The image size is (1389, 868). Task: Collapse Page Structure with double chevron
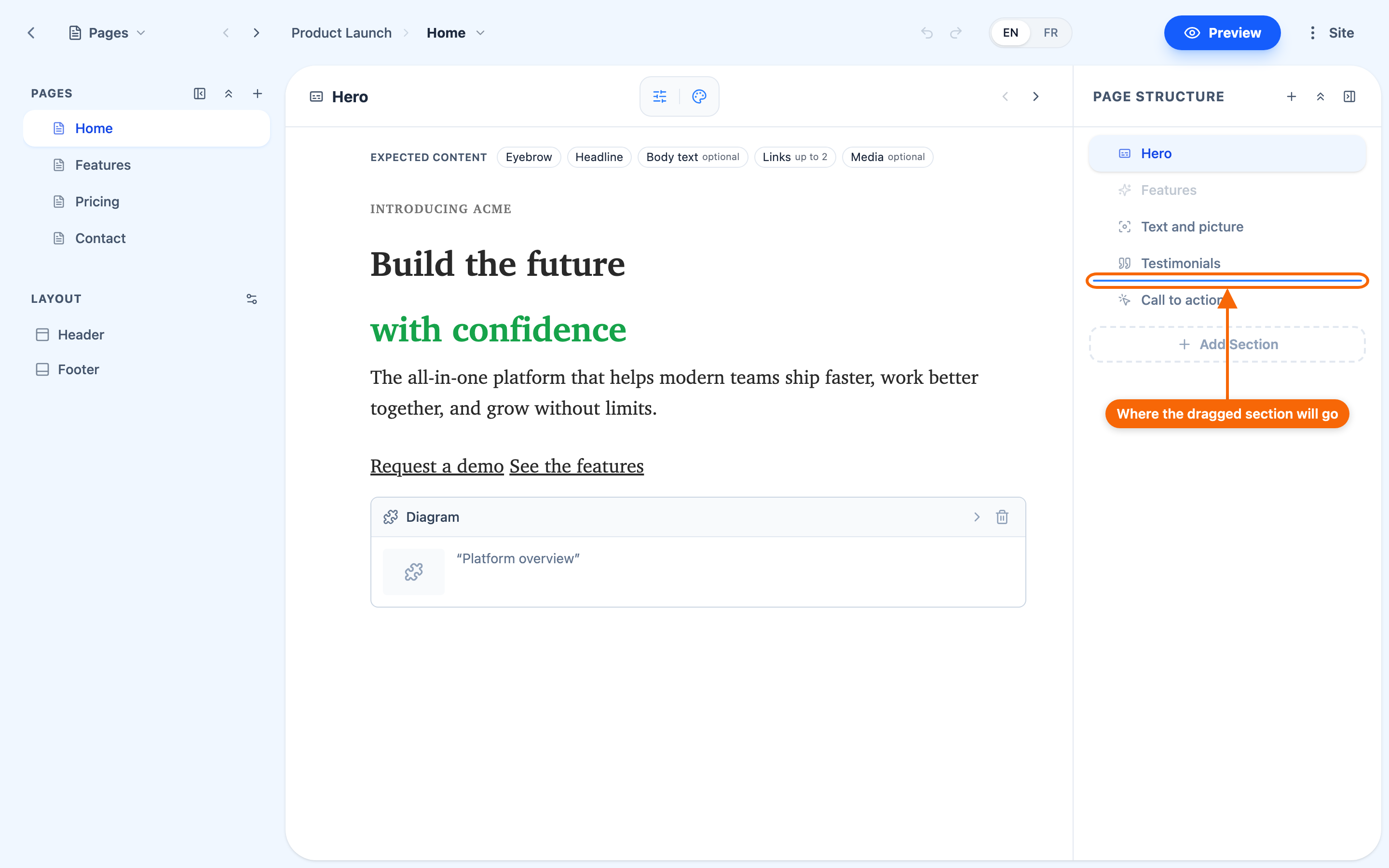tap(1320, 96)
